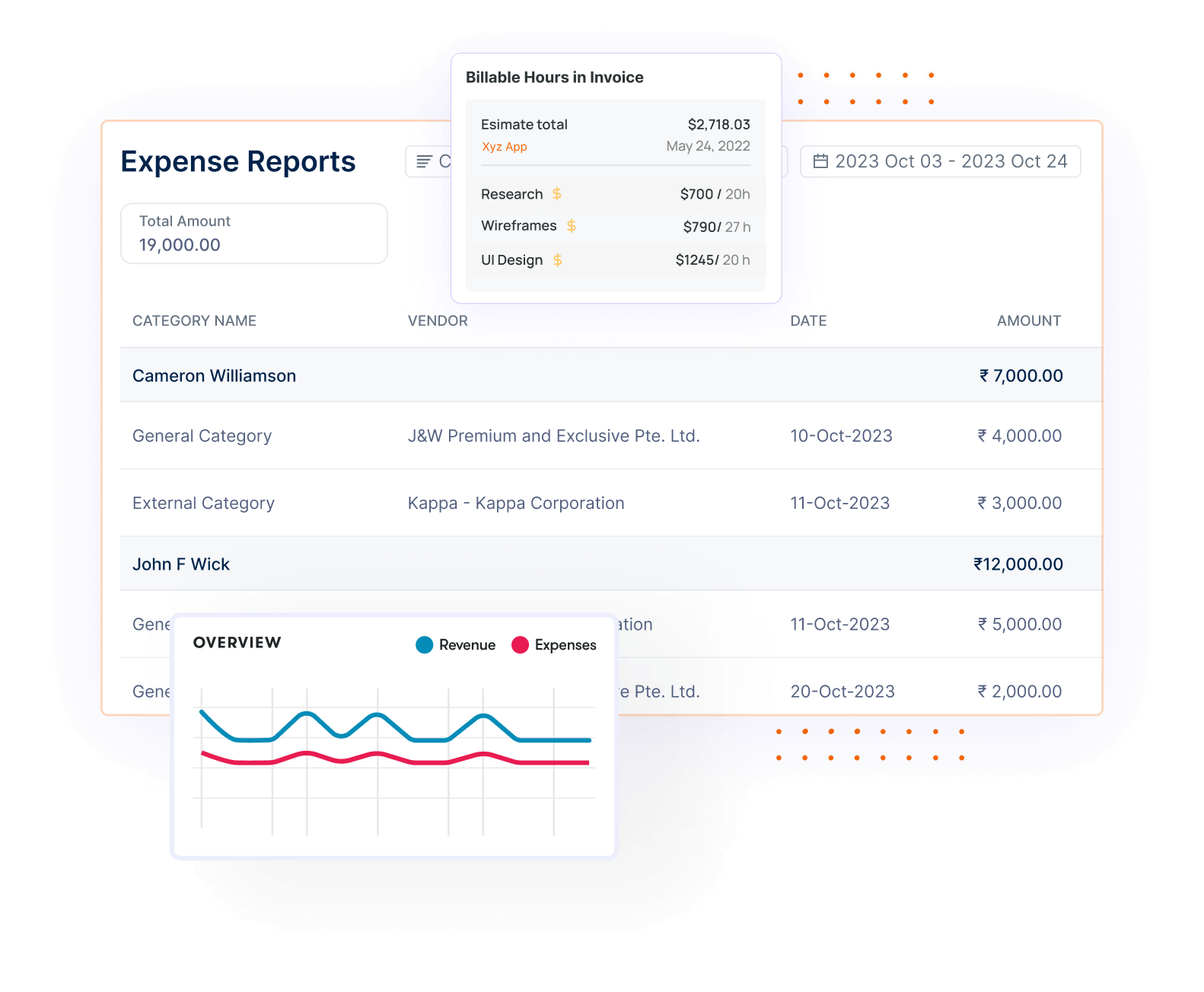
Task: Click the dollar icon next to Research
Action: tap(557, 194)
